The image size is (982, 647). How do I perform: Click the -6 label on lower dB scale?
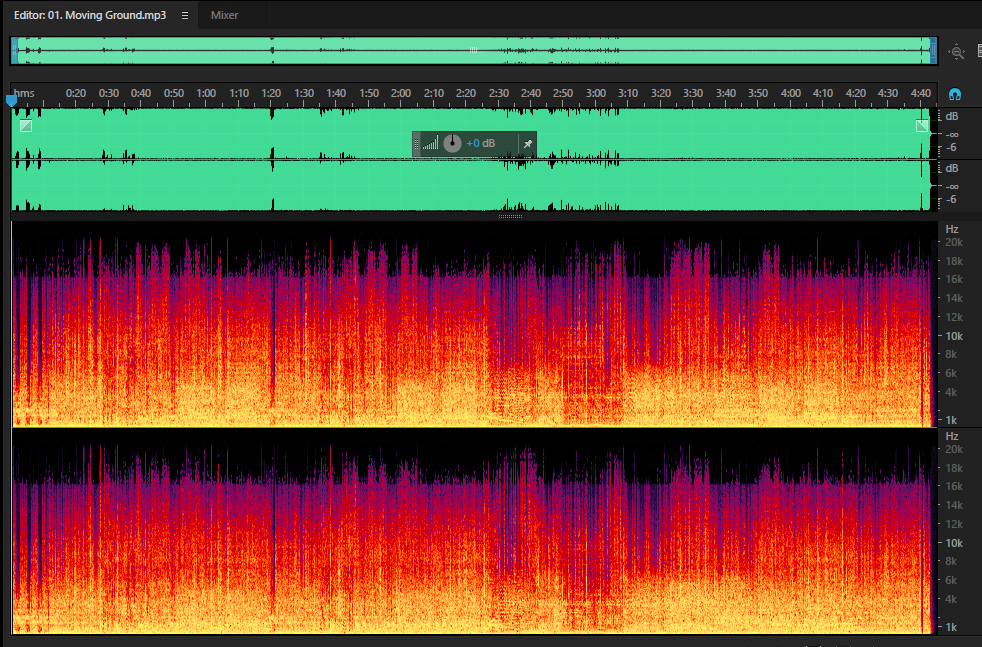tap(952, 200)
